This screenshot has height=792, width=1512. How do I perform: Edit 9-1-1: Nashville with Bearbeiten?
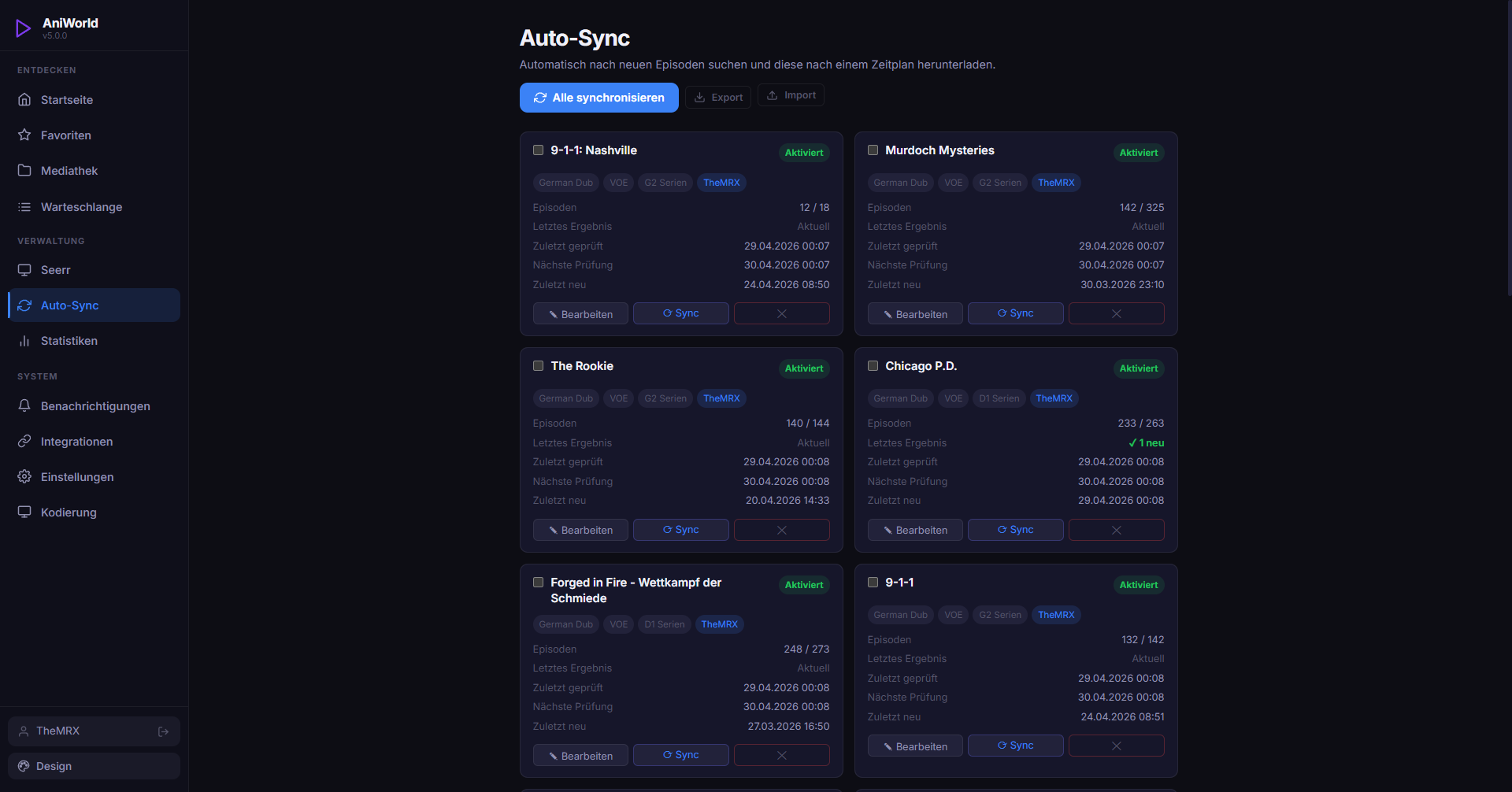(580, 313)
